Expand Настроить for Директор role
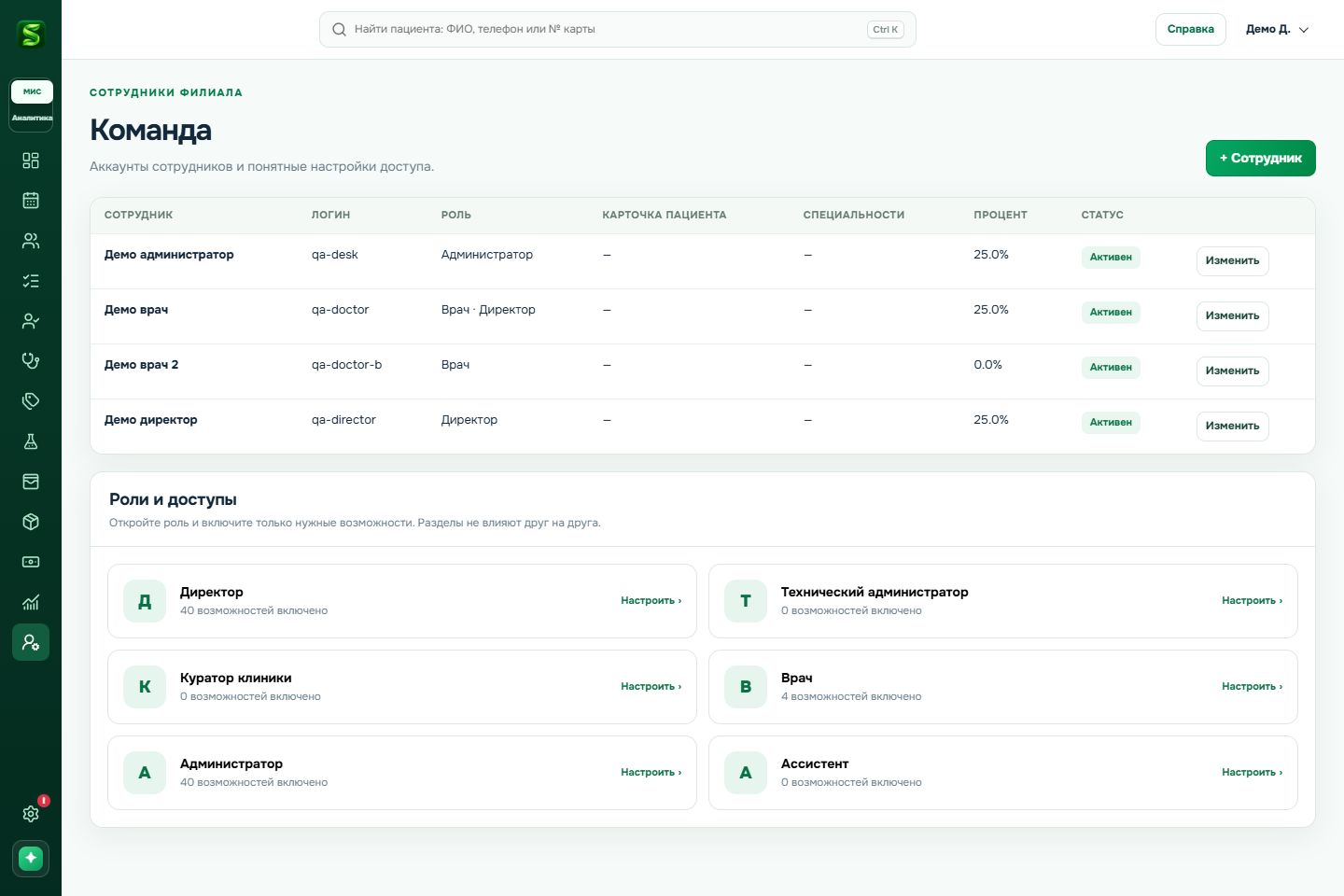 pyautogui.click(x=651, y=600)
